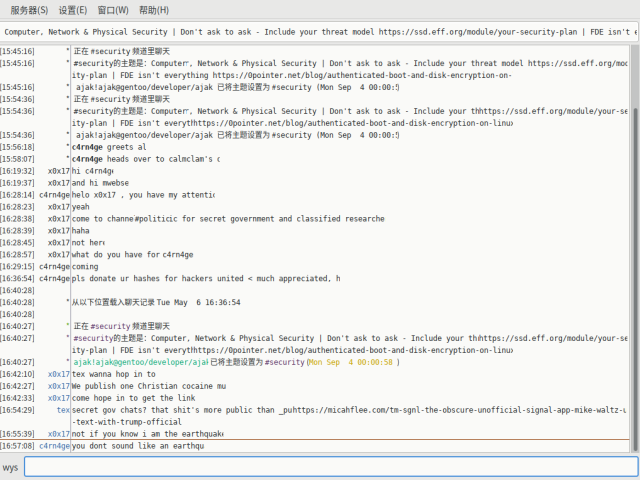Open the 窗口(W) menu
This screenshot has height=480, width=640.
pyautogui.click(x=113, y=10)
